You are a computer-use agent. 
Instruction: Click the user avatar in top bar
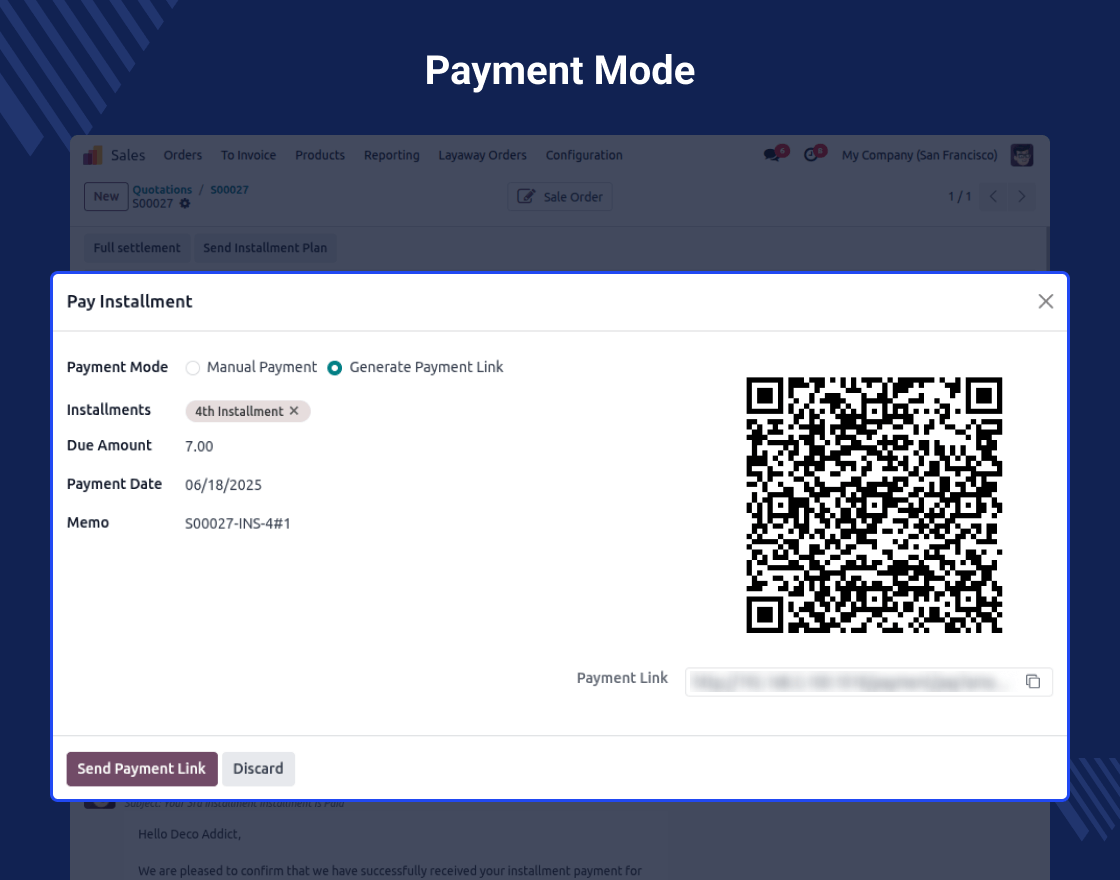1022,155
